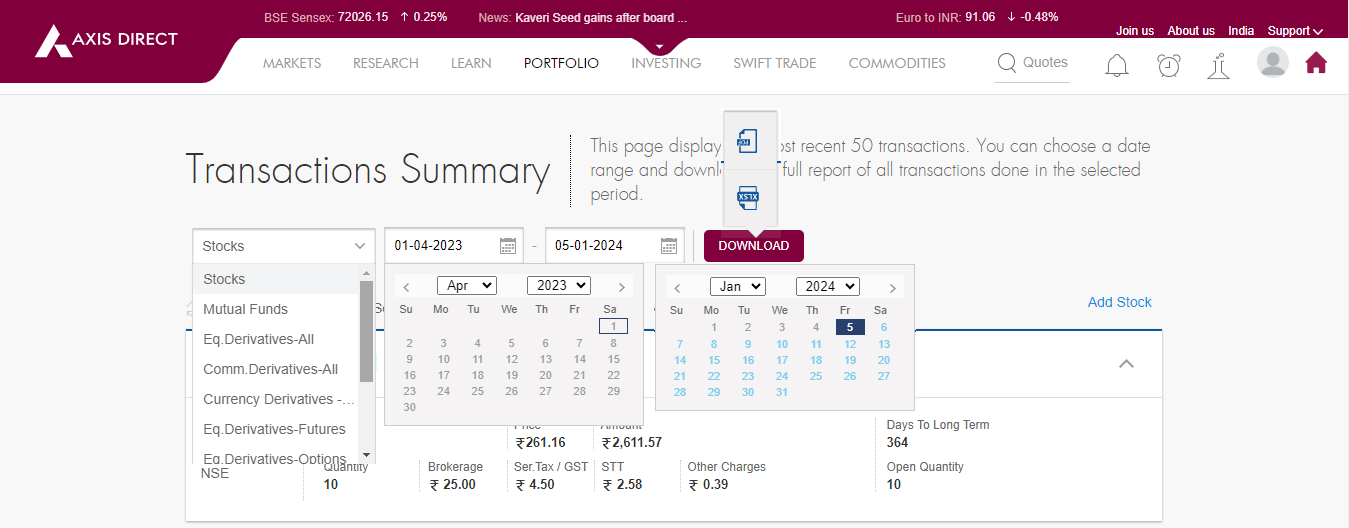Click the Add Stock link

(x=1119, y=302)
